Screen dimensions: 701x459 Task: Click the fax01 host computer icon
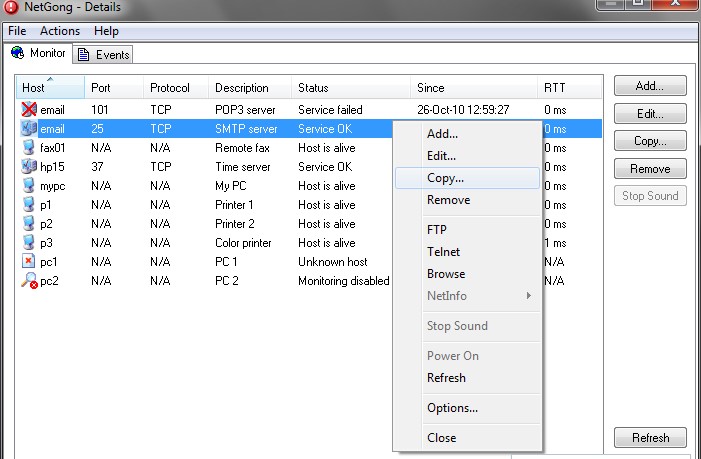point(28,148)
